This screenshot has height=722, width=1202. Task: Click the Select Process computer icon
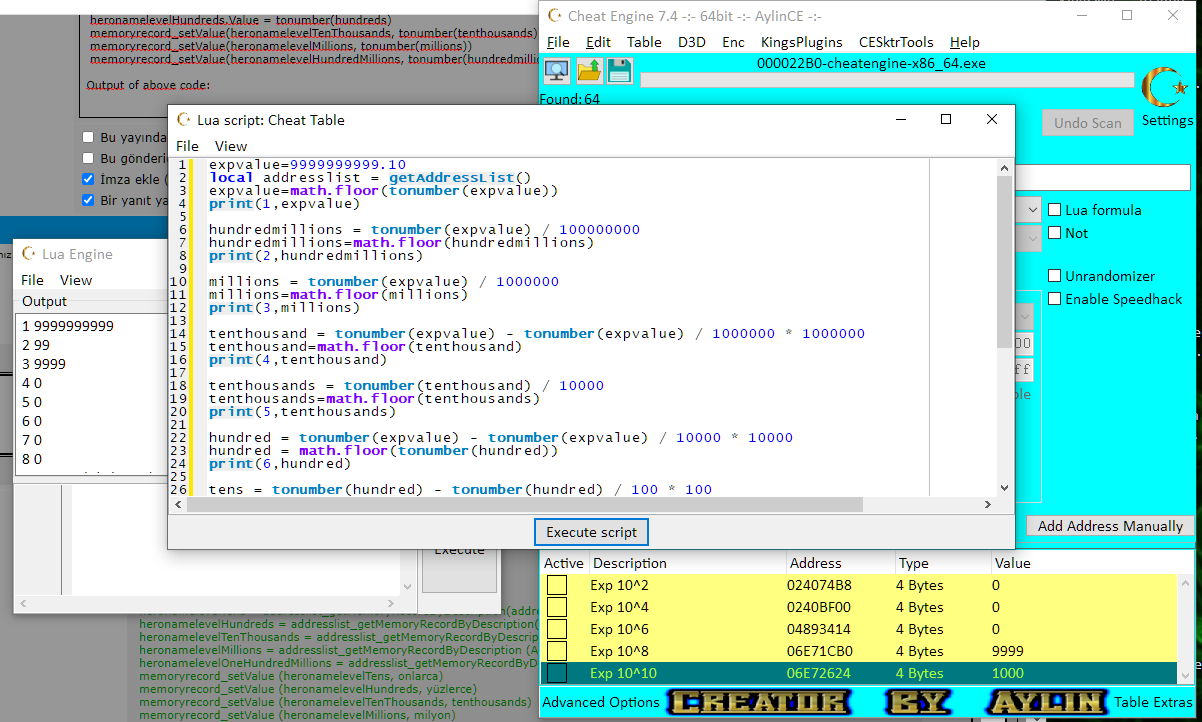(x=557, y=71)
